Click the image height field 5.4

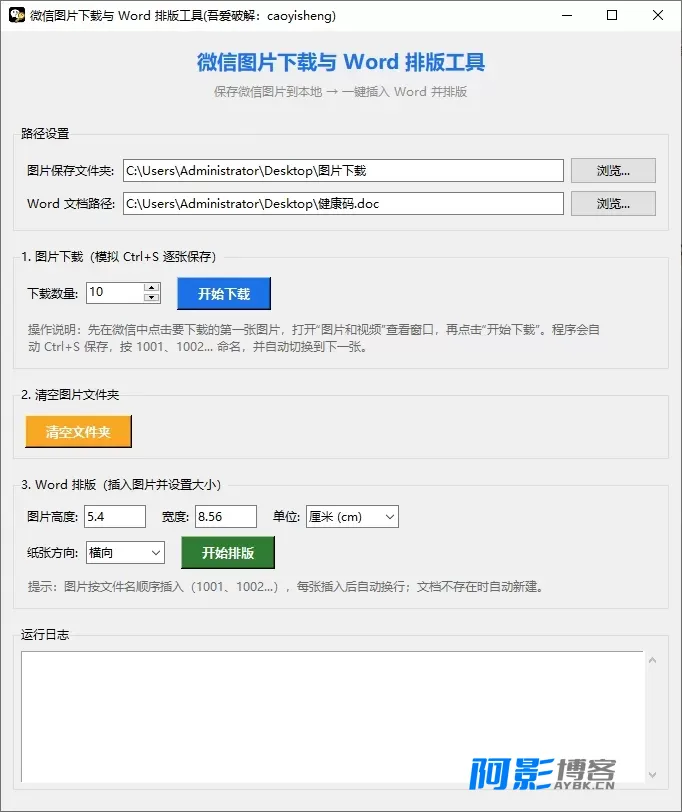point(115,517)
